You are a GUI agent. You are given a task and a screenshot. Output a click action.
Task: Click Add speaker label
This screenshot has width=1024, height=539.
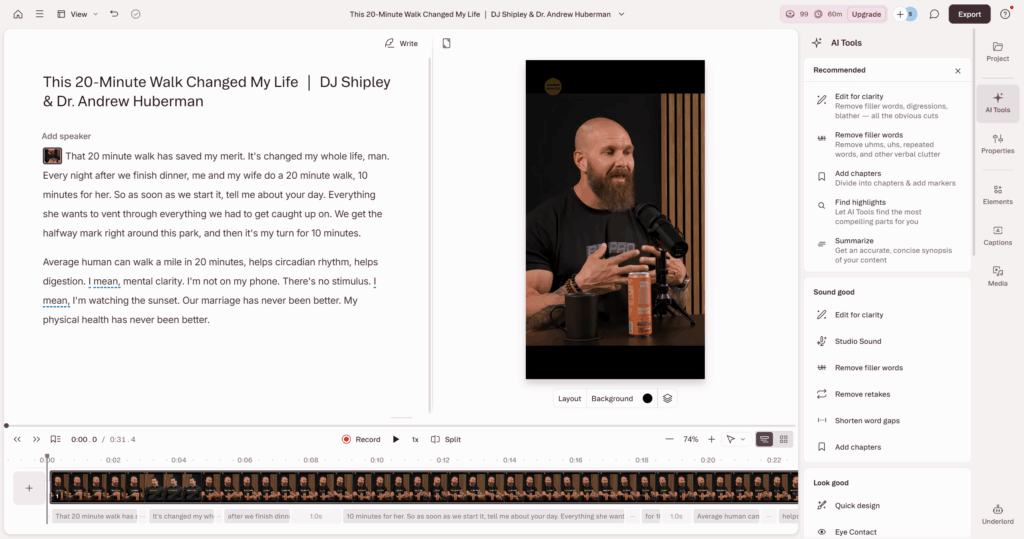click(66, 136)
